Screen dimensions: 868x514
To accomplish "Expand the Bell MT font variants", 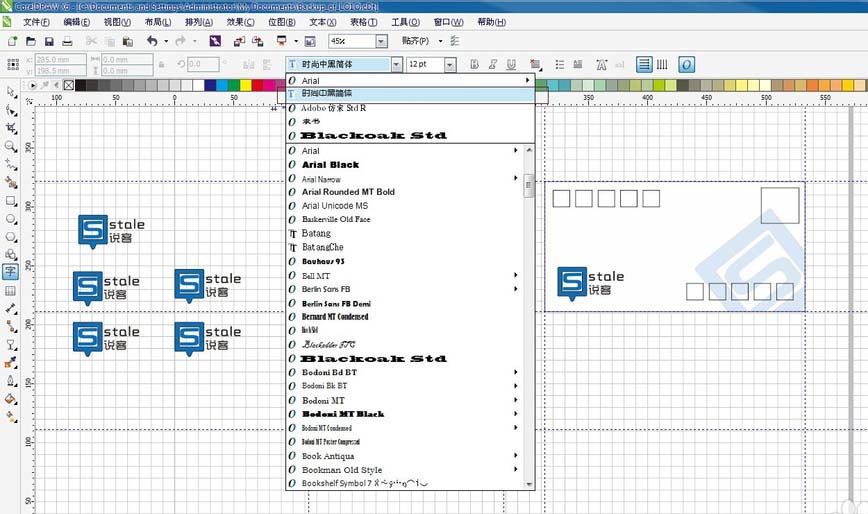I will click(x=515, y=275).
